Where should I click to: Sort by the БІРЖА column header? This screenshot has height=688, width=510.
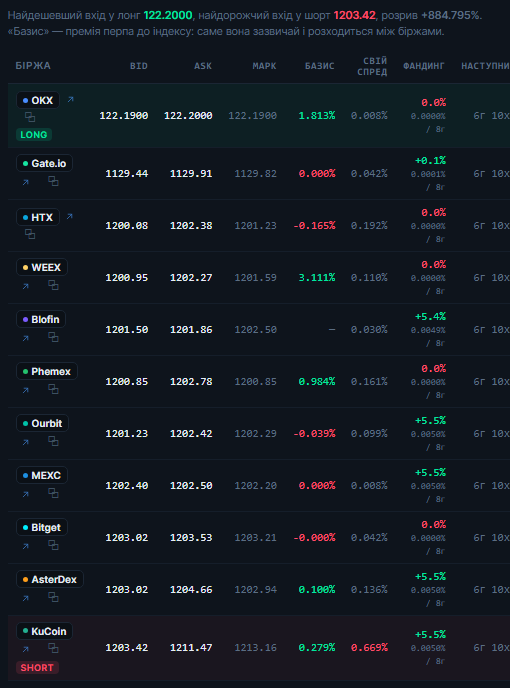[x=33, y=66]
